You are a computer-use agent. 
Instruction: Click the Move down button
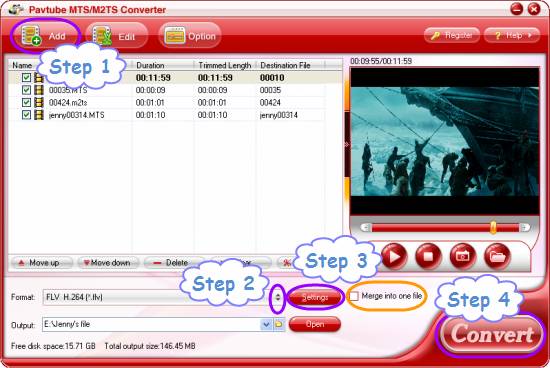tap(107, 263)
